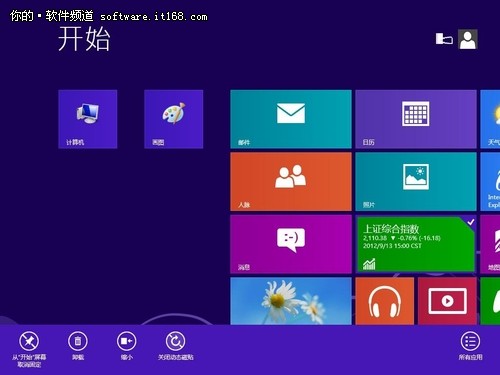Open the 计算机 (Computer) tile
The image size is (500, 375).
click(x=88, y=119)
